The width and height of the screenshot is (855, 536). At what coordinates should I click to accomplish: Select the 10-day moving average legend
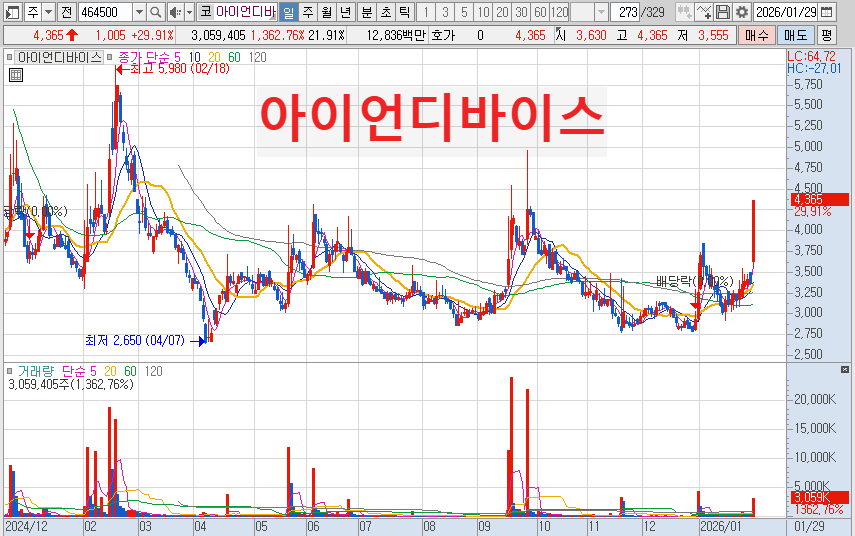(195, 57)
